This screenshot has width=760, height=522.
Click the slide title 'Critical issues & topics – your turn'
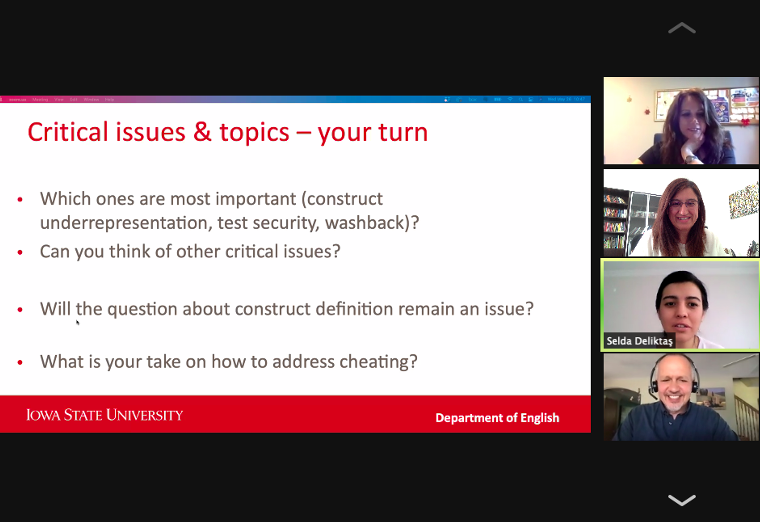point(227,132)
